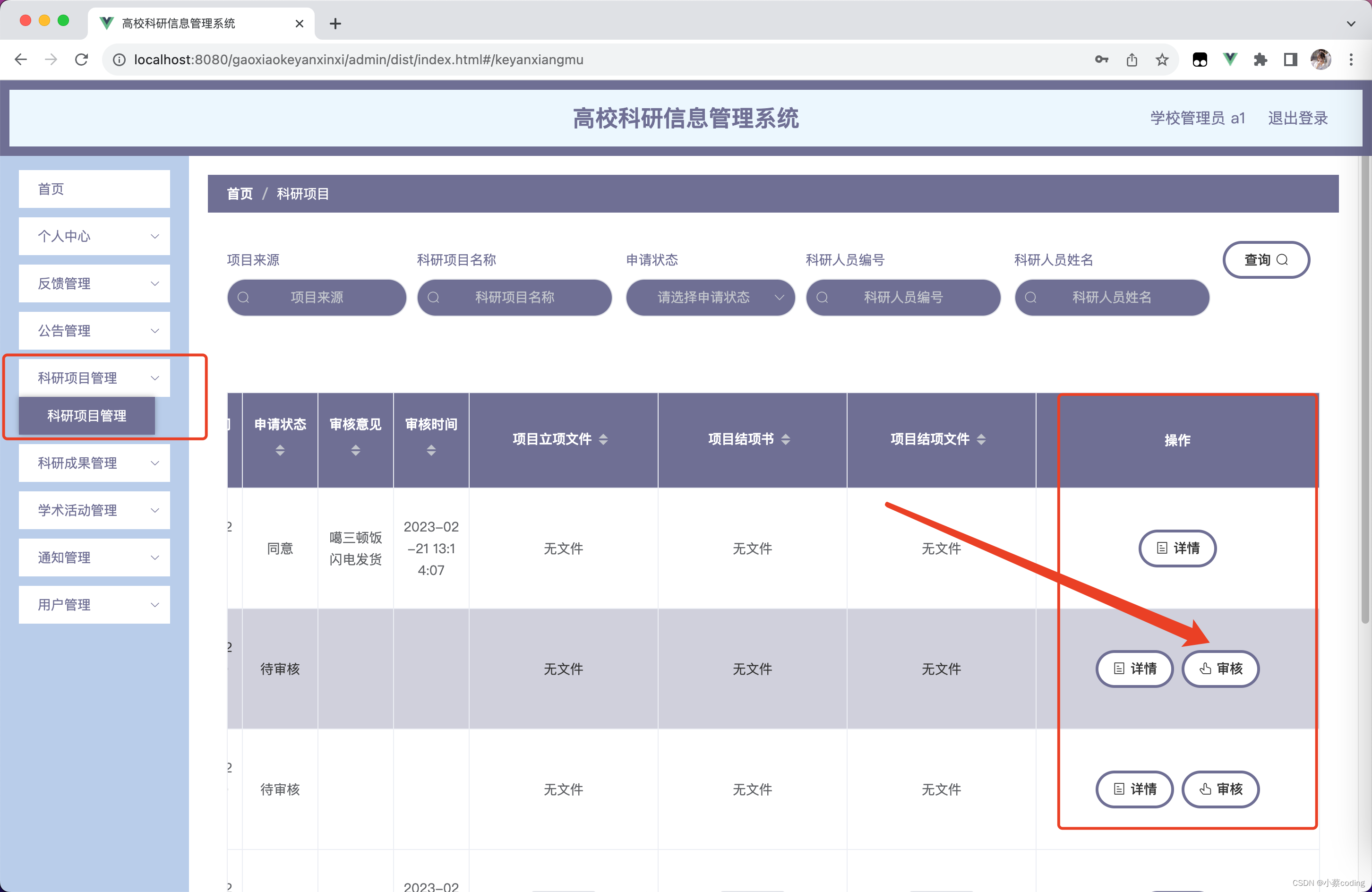
Task: Toggle the browser side panel icon
Action: point(1290,60)
